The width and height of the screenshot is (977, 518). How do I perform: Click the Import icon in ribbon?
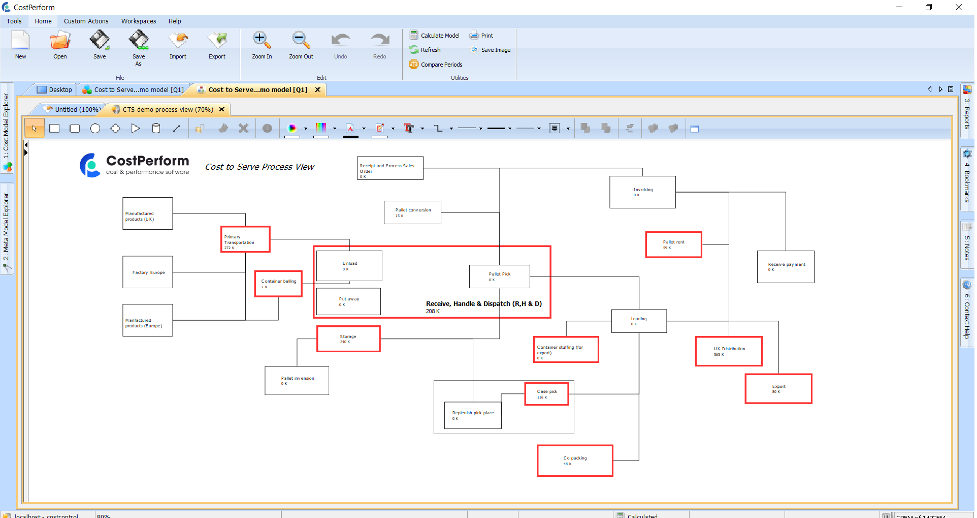point(178,41)
